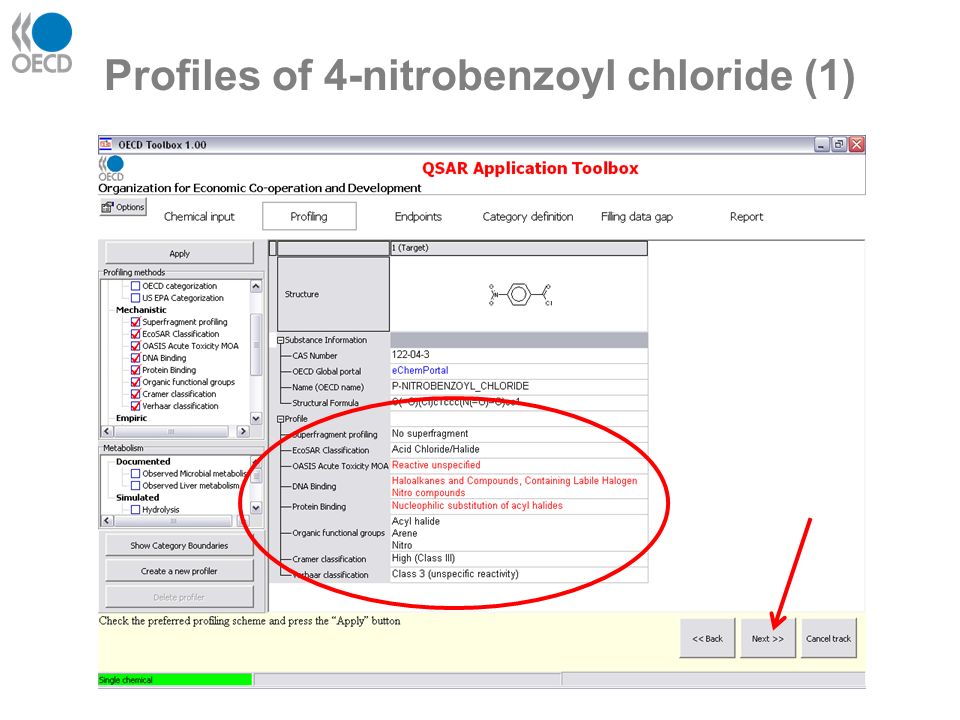Uncheck EcoSAR Classification
Viewport: 960px width, 720px height.
[135, 334]
